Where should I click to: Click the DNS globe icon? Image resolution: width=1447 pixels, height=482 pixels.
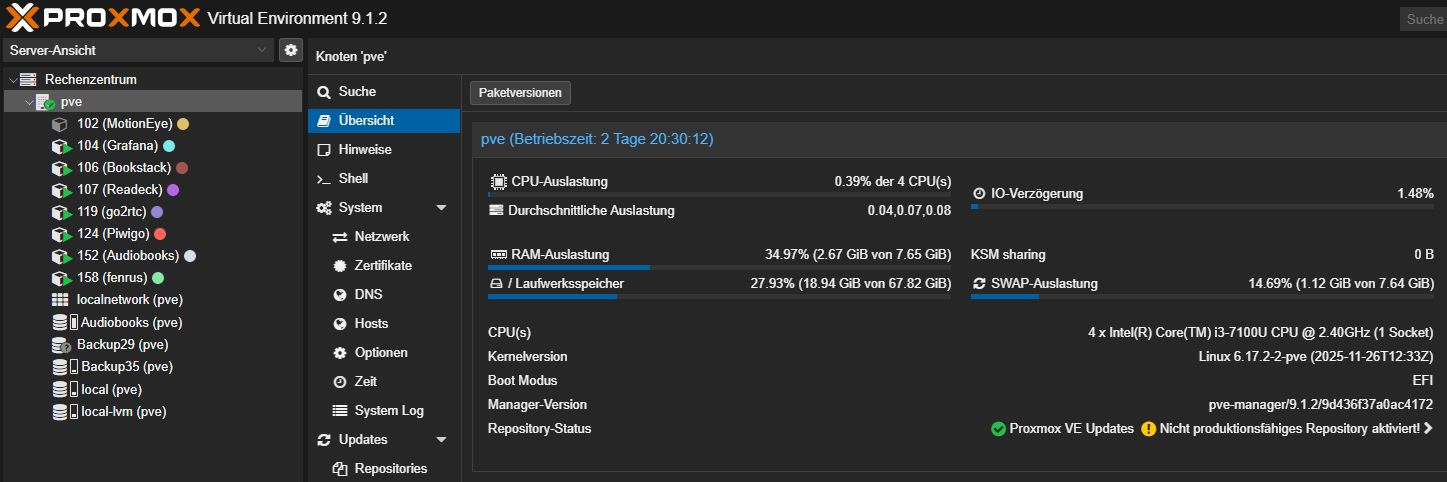pyautogui.click(x=339, y=295)
